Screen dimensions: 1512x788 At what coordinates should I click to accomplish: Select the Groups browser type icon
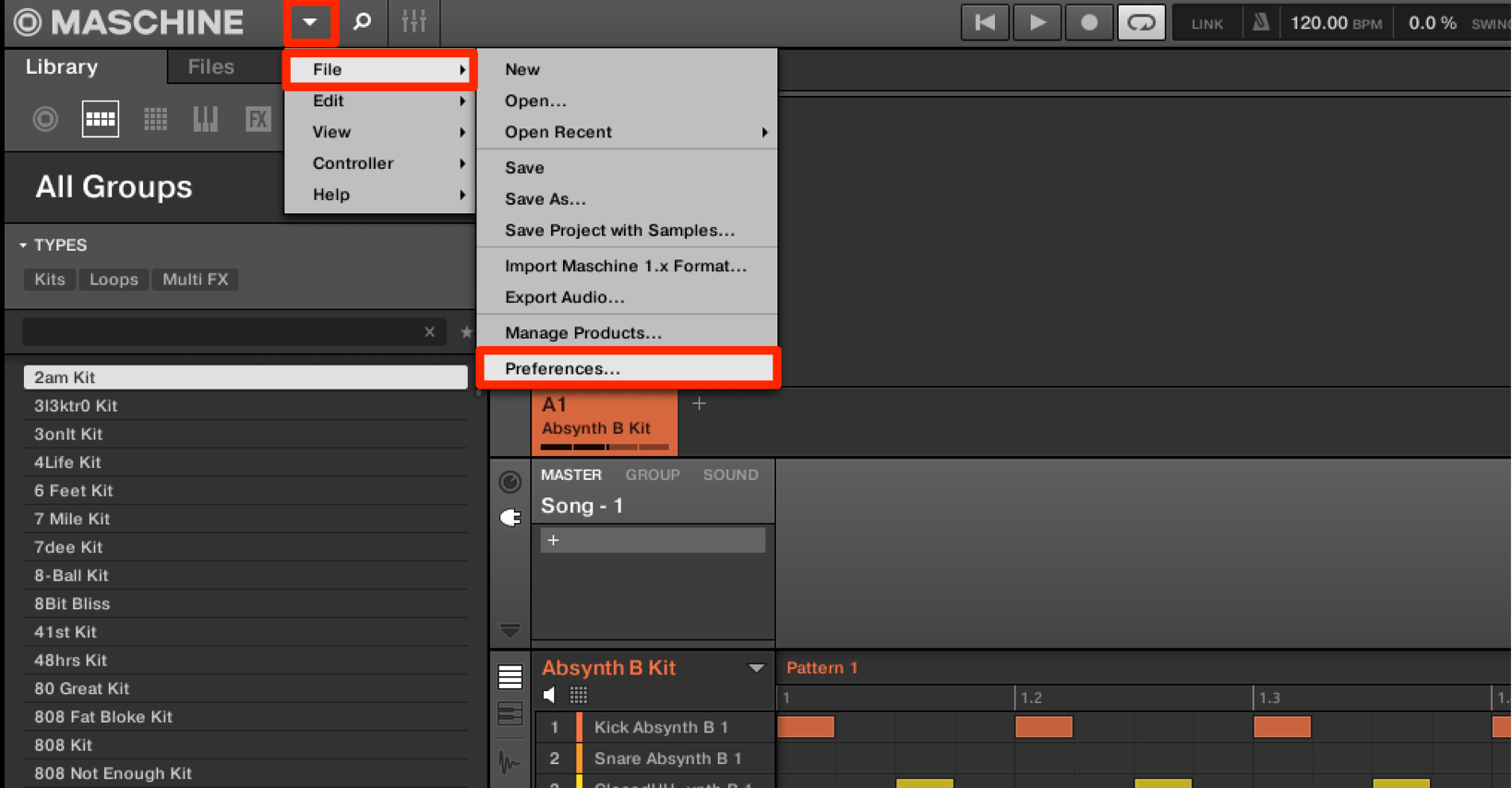tap(101, 119)
